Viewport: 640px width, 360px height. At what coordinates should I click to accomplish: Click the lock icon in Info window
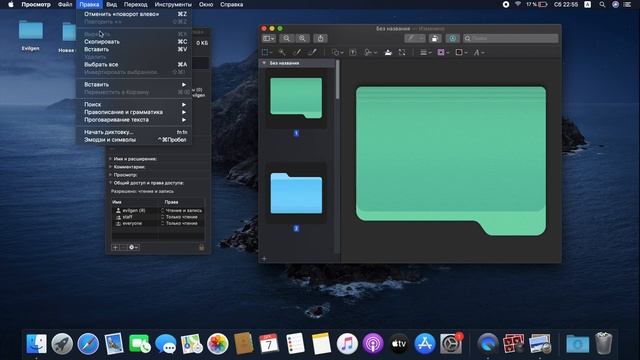(201, 247)
